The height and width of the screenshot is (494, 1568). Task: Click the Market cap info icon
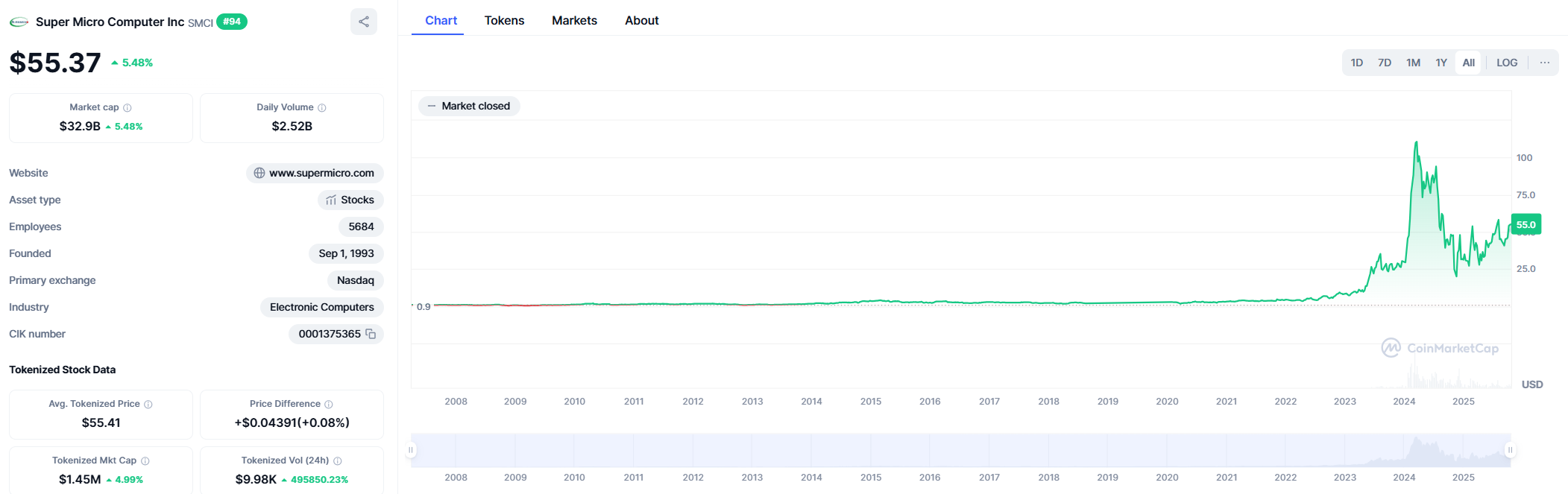click(x=127, y=108)
